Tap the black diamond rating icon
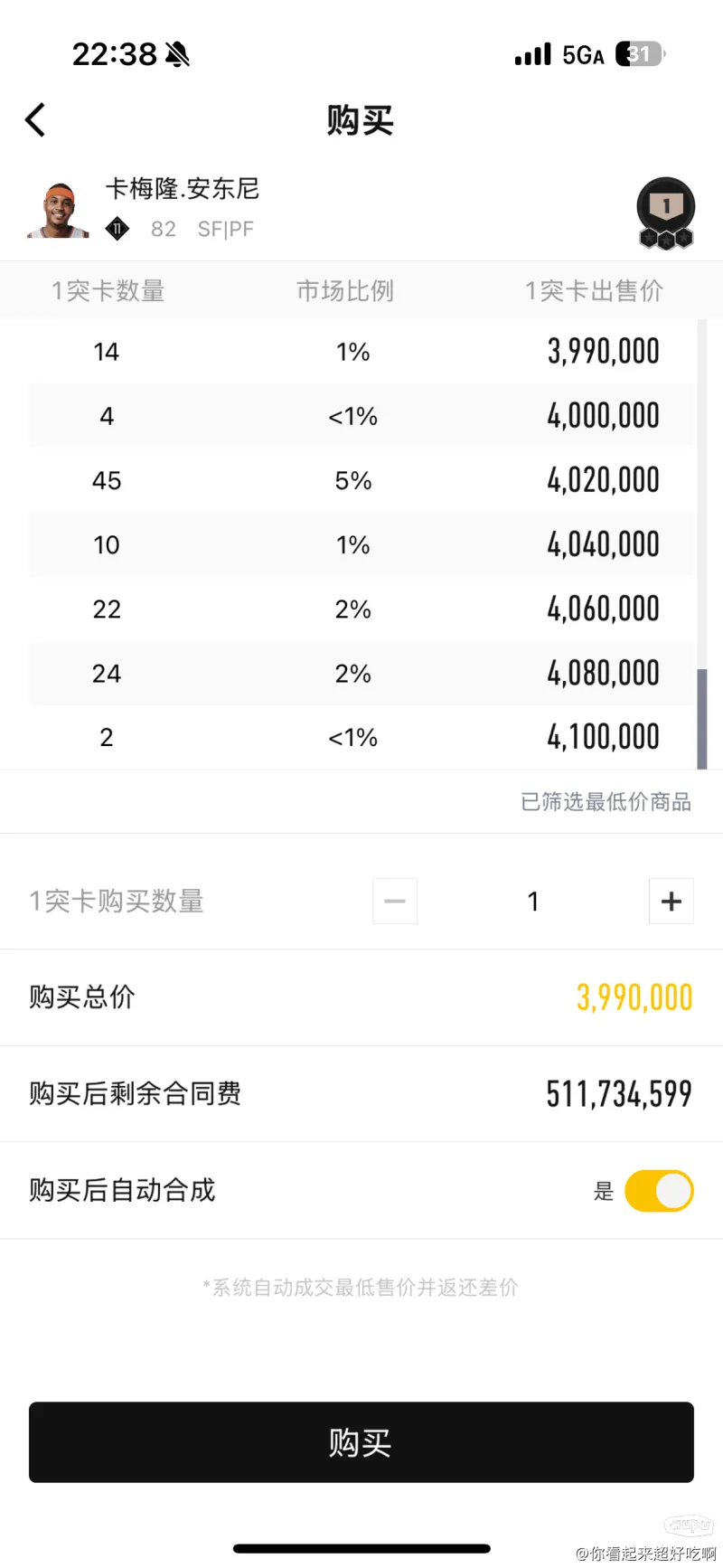Screen dimensions: 723x1568 [117, 229]
